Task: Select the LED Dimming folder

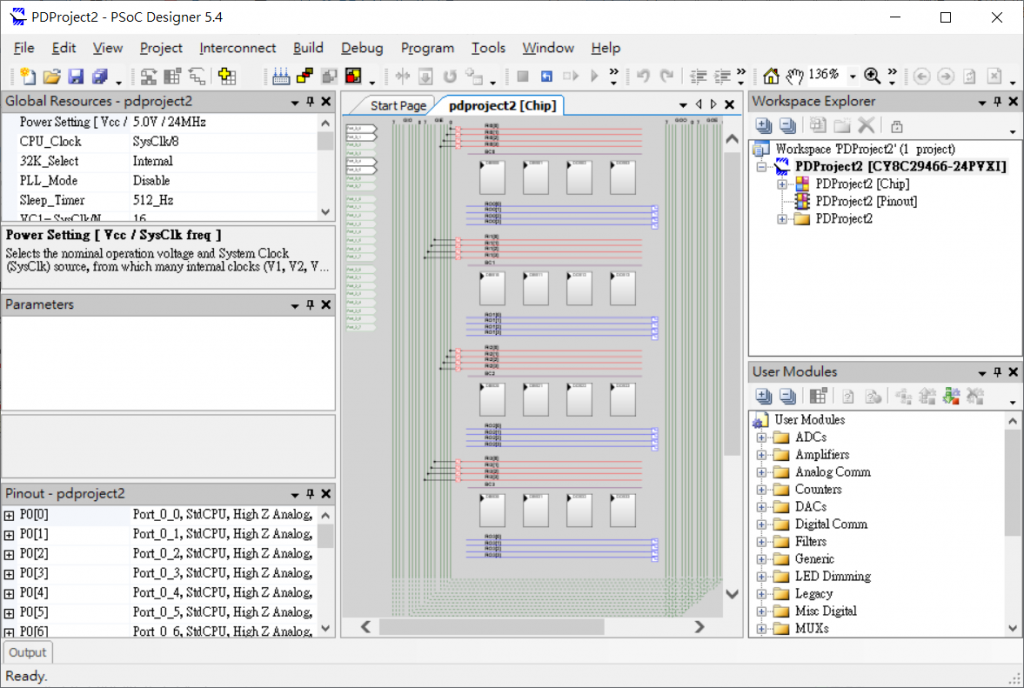Action: [x=833, y=576]
